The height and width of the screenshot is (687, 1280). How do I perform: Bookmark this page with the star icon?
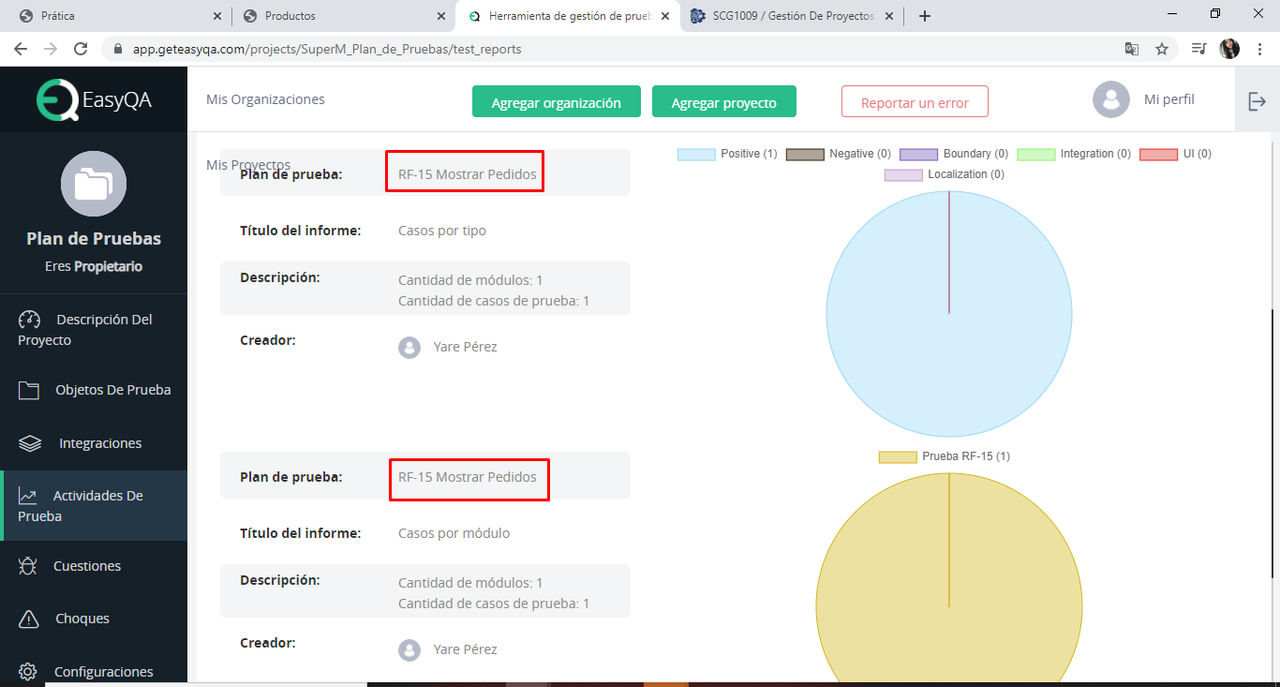(x=1162, y=48)
